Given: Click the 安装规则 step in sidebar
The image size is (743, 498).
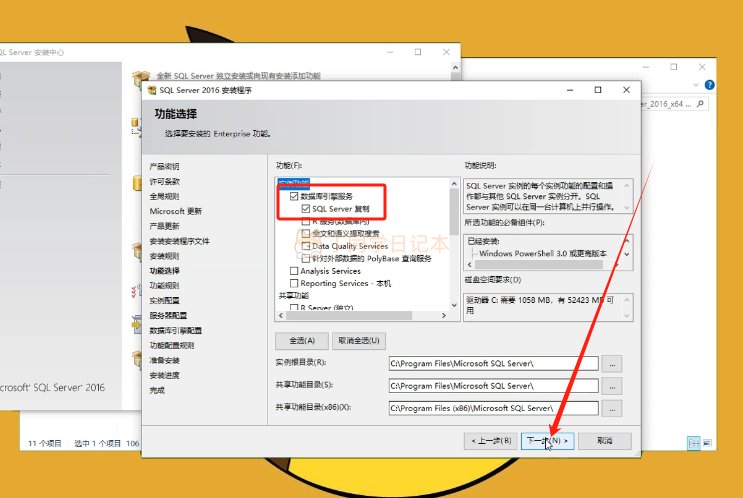Looking at the screenshot, I should point(164,256).
